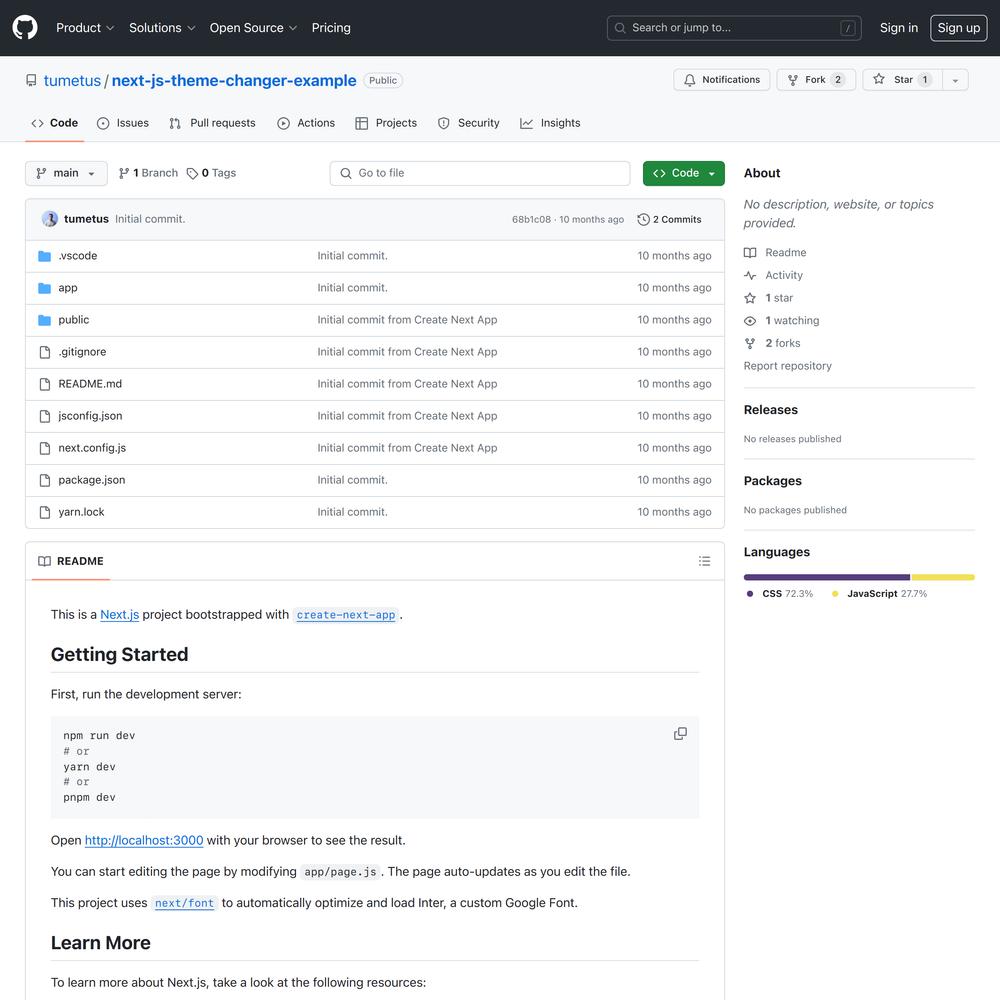
Task: Open the README tab in file viewer
Action: (x=71, y=561)
